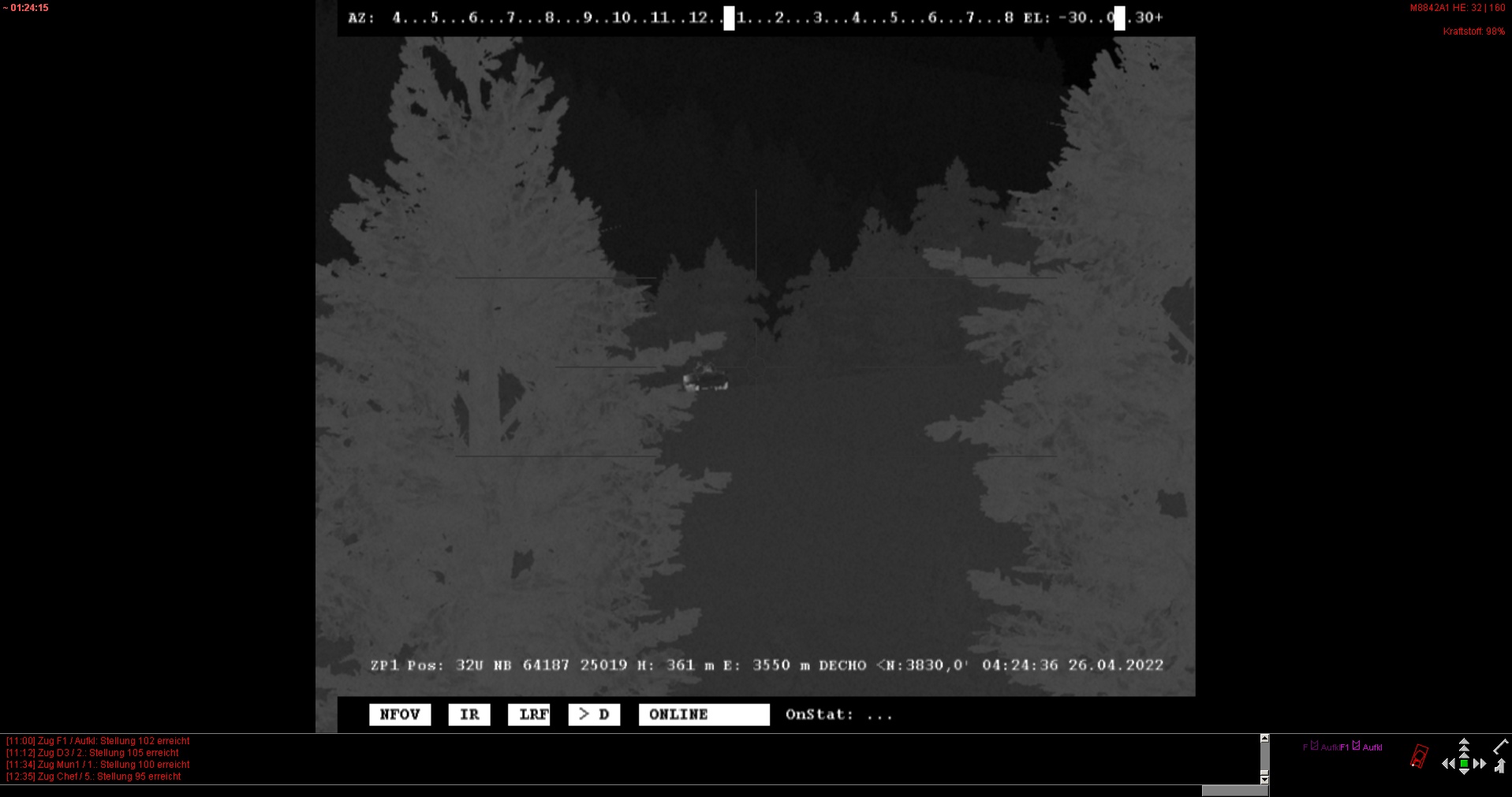Click the elevation scale position marker
This screenshot has width=1512, height=797.
point(1119,17)
